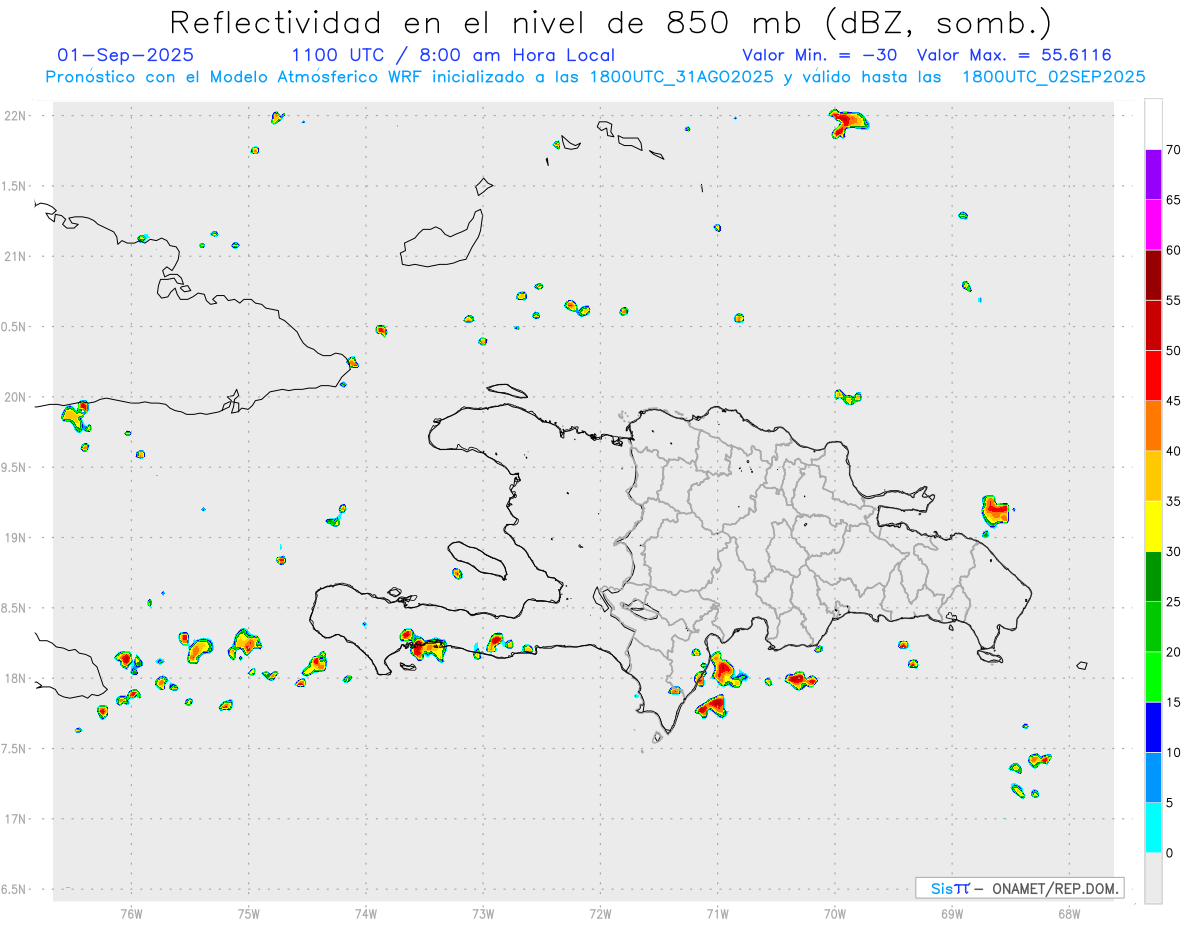Click the longitude axis label '73W'
The height and width of the screenshot is (927, 1200).
483,913
